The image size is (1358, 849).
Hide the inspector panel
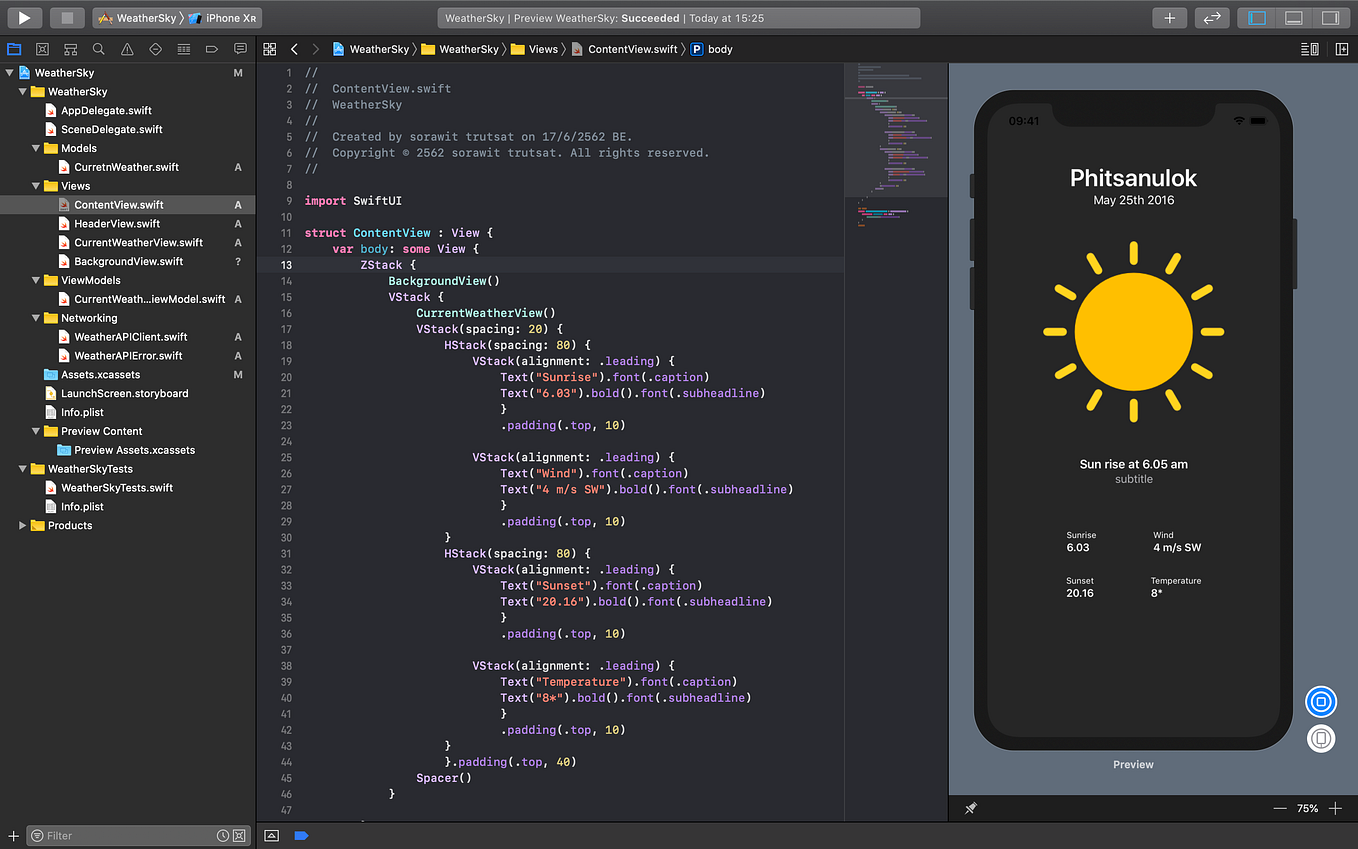1330,17
